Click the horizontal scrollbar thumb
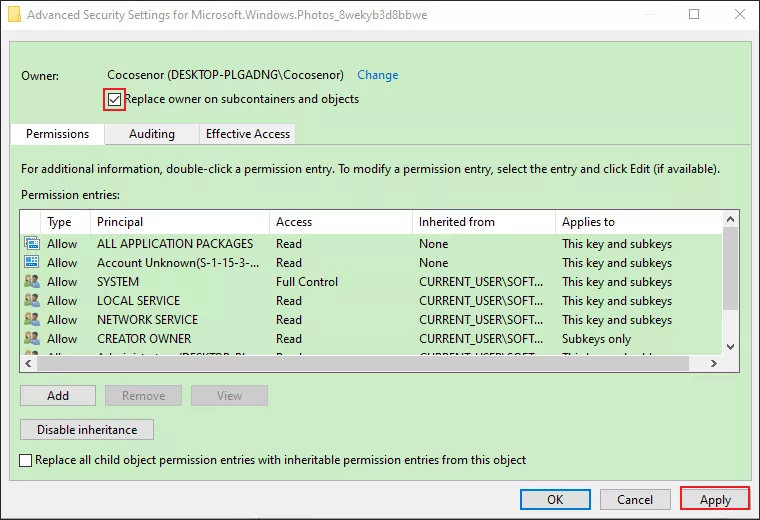This screenshot has height=520, width=760. pyautogui.click(x=363, y=363)
